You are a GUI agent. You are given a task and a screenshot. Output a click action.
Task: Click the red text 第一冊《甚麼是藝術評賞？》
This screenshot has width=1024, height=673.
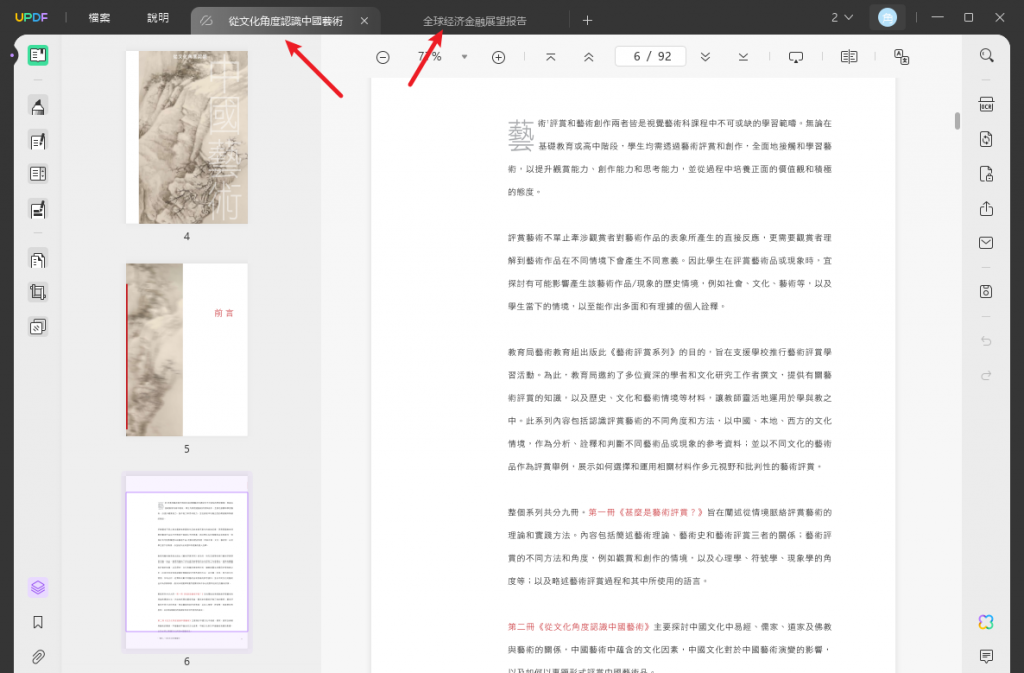pos(646,512)
